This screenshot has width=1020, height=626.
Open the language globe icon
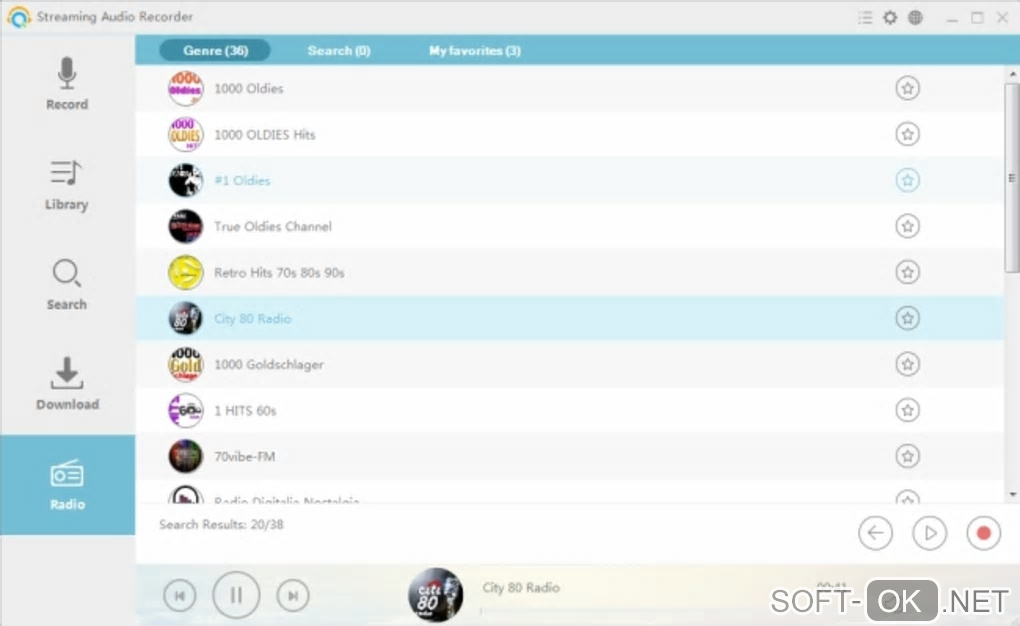click(915, 18)
